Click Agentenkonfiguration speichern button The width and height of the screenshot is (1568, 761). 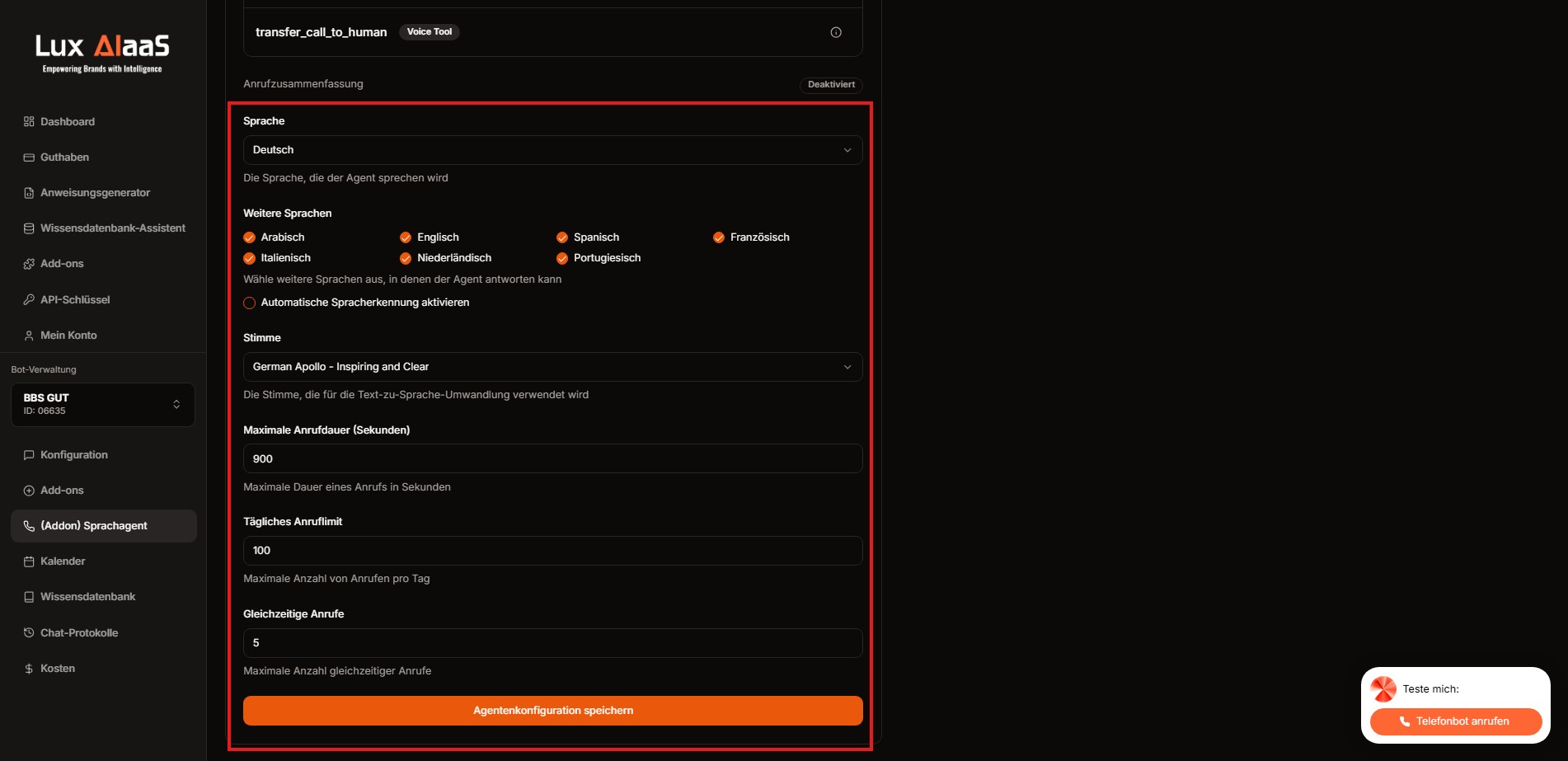click(552, 711)
